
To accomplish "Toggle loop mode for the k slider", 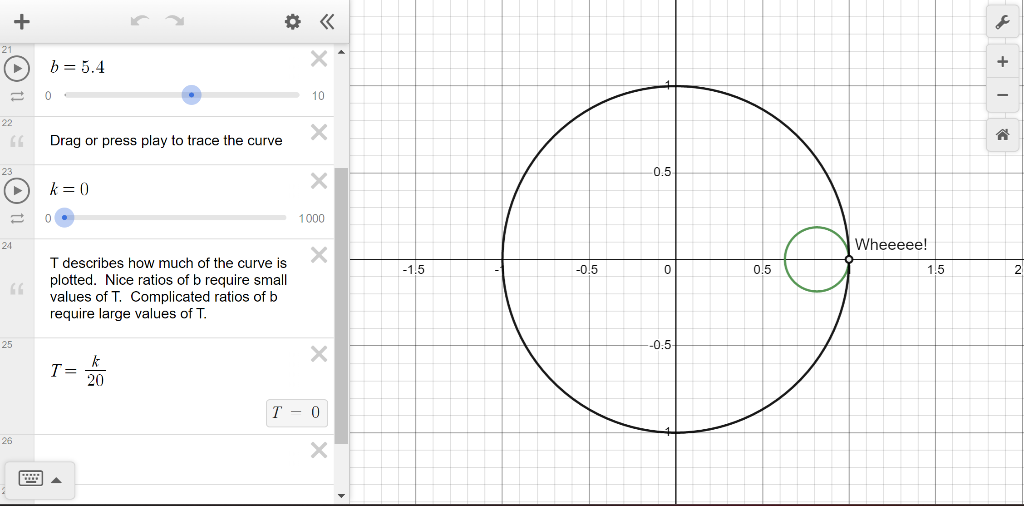I will click(17, 218).
